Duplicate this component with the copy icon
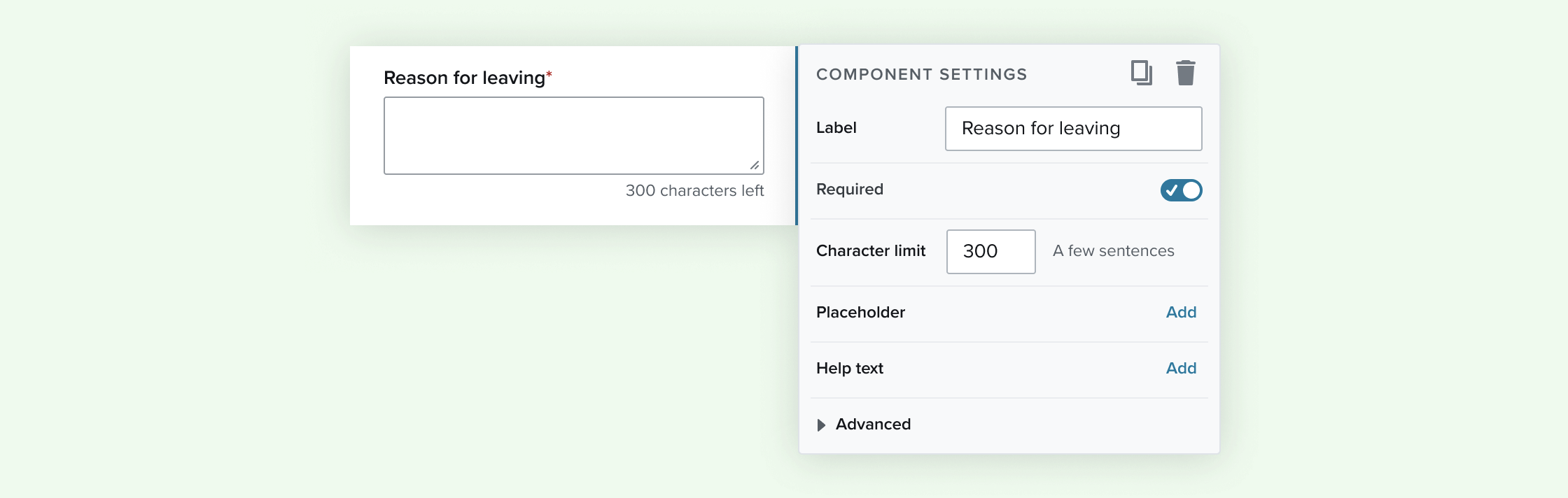Viewport: 1568px width, 498px height. pos(1142,73)
